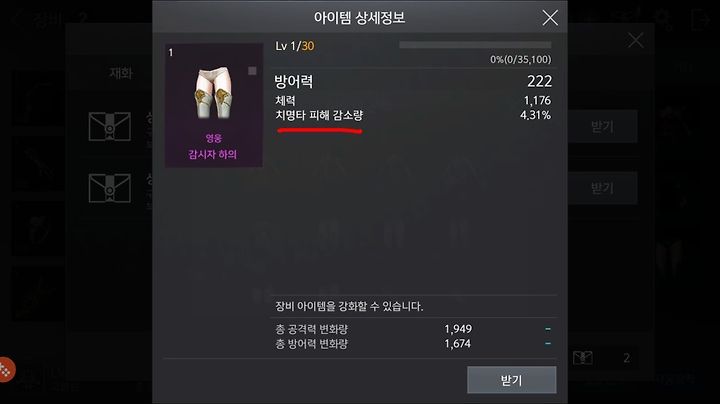
Task: Tap the orange floating overlay icon
Action: [x=6, y=370]
